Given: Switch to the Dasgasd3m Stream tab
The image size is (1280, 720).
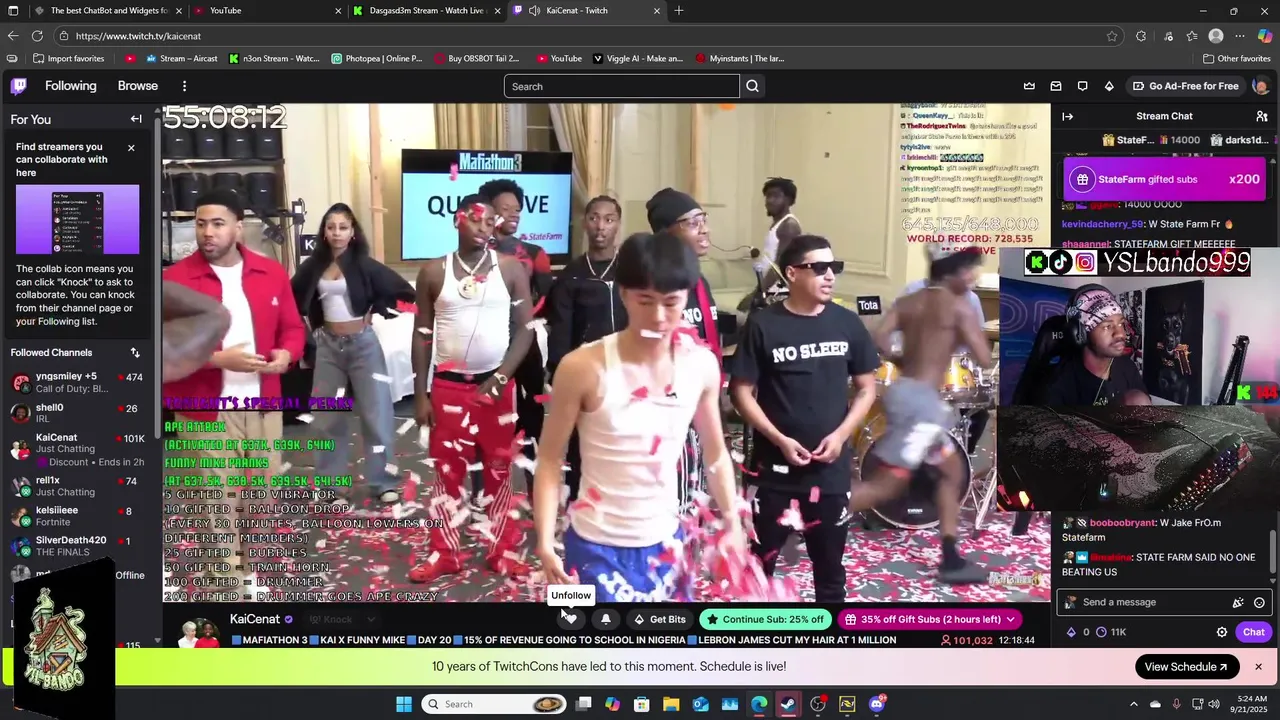Looking at the screenshot, I should point(425,11).
